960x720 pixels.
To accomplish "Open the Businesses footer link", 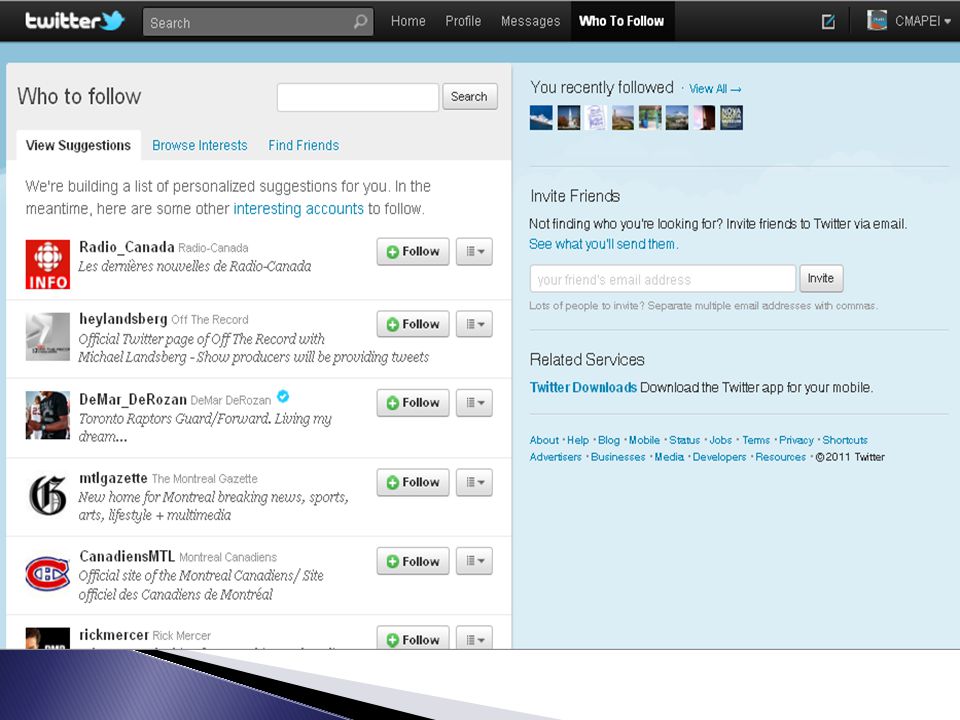I will pos(618,457).
